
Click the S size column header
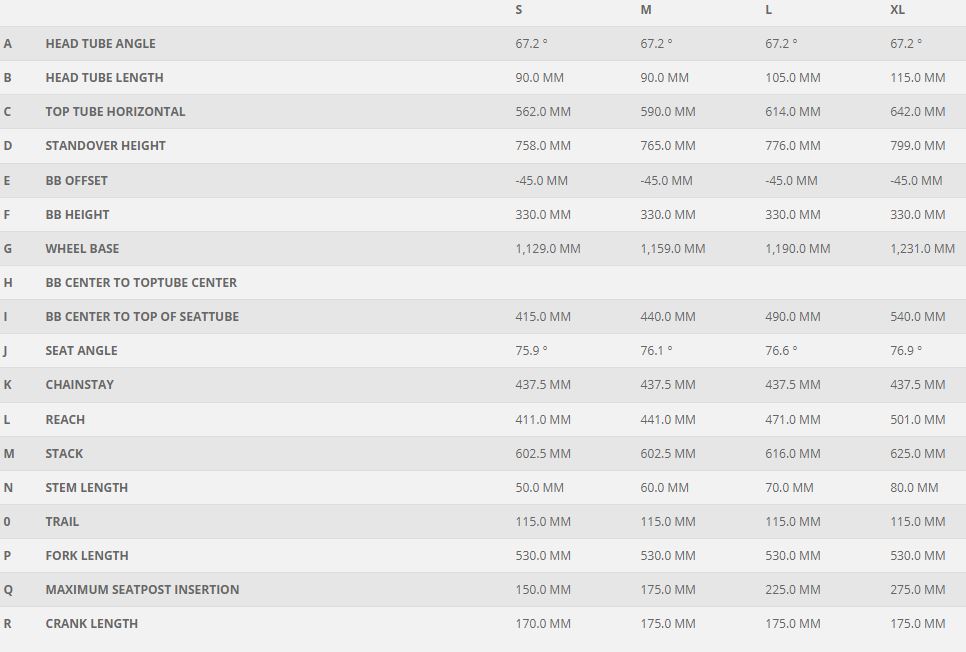pos(519,10)
